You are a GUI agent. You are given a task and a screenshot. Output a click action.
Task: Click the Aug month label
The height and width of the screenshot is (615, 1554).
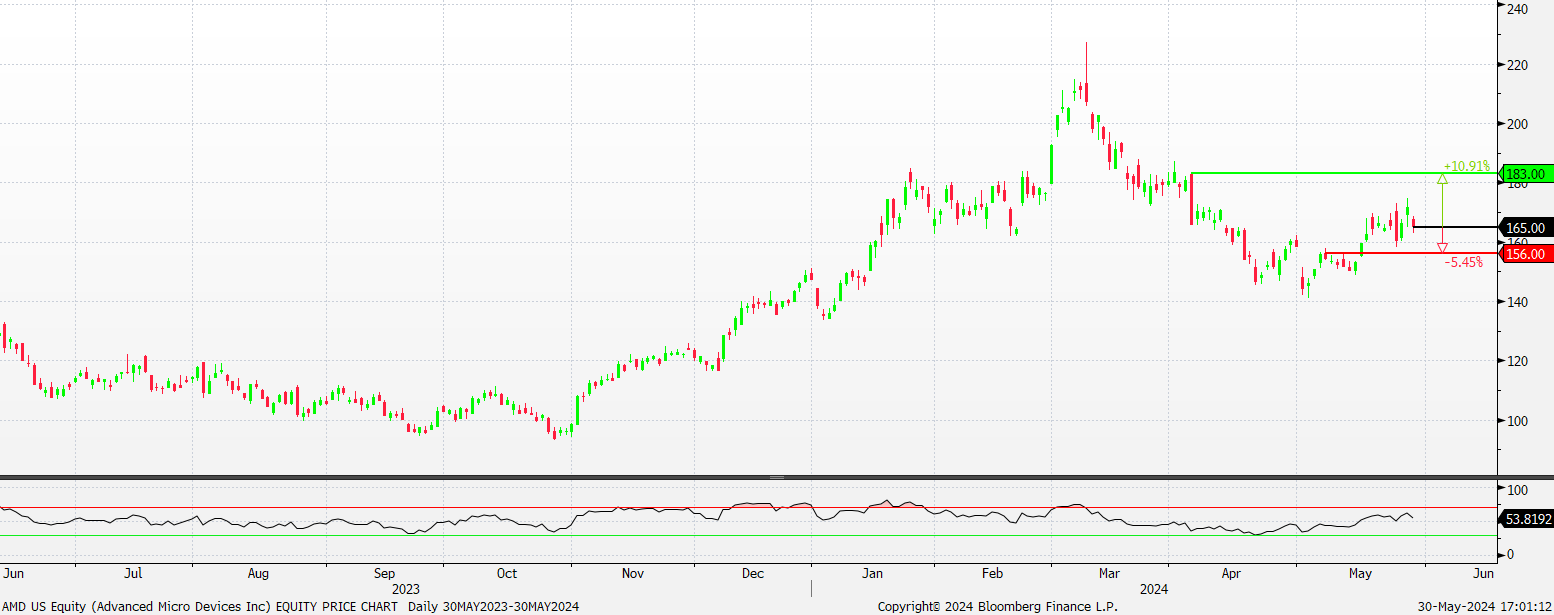(x=258, y=574)
